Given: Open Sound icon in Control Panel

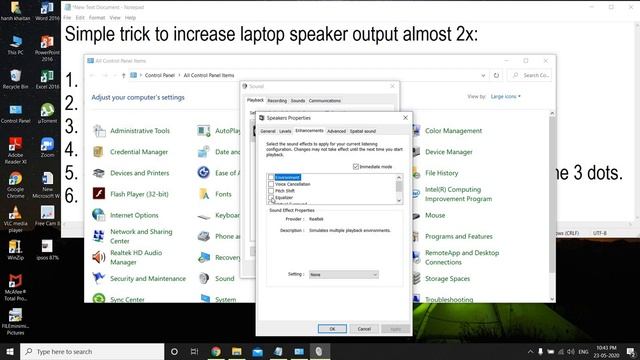Looking at the screenshot, I should click(204, 278).
